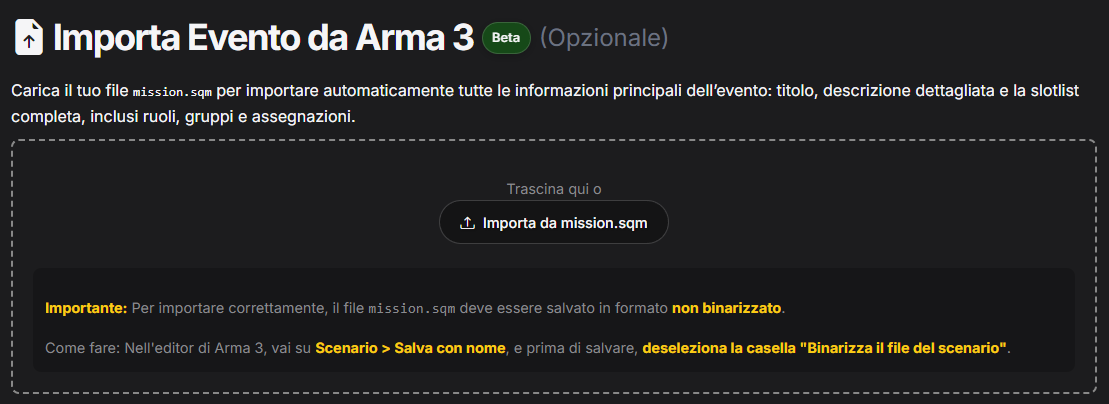Click the "(Opzionale)" label in the heading
Viewport: 1109px width, 404px height.
(x=604, y=39)
